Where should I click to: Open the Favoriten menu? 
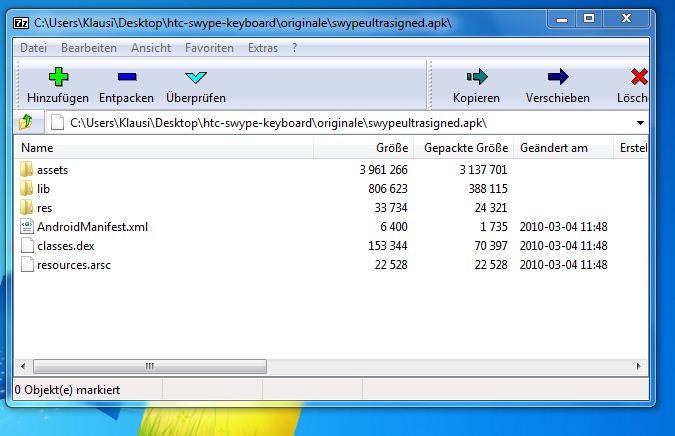209,48
